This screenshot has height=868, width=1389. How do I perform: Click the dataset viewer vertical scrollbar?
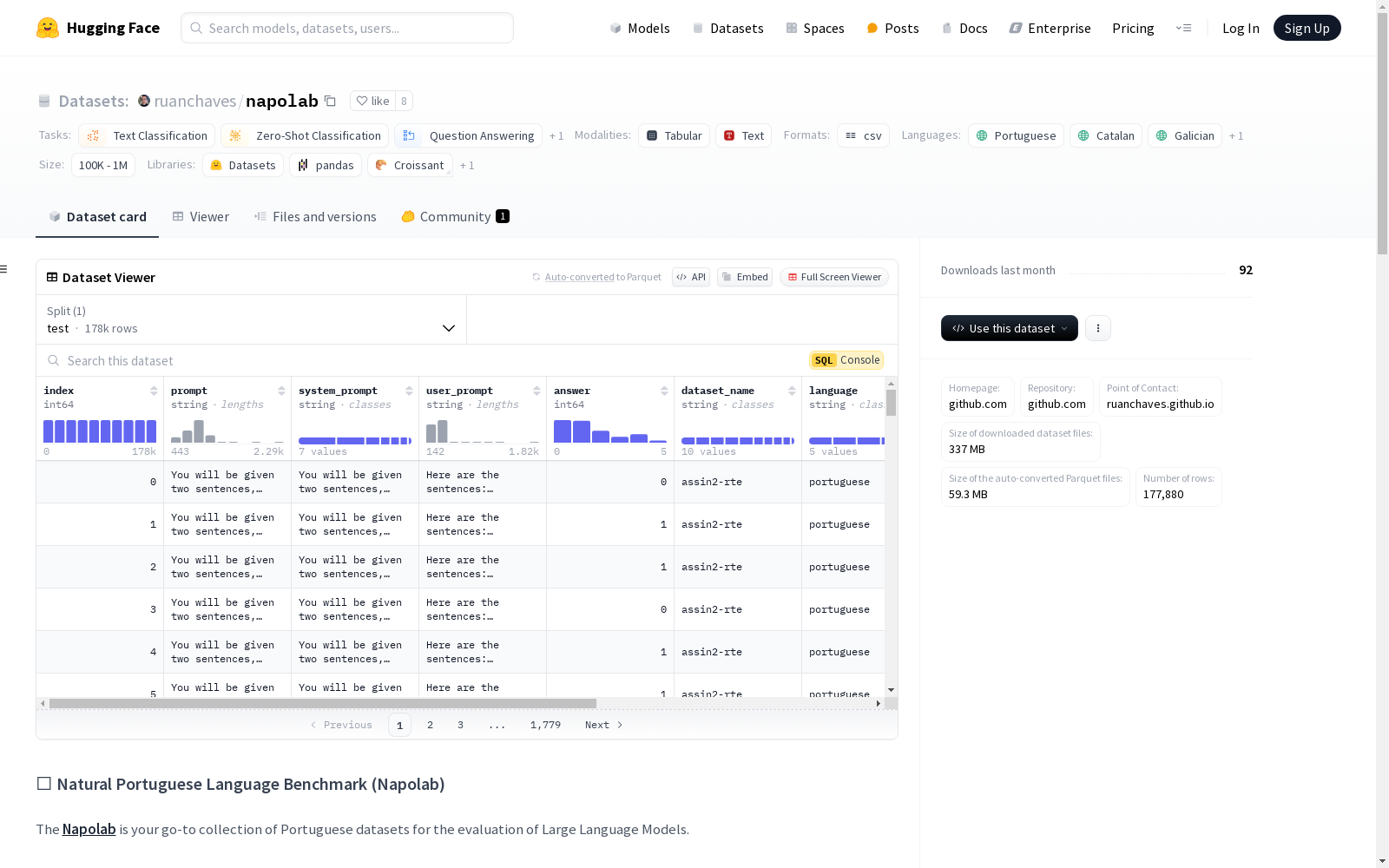891,403
